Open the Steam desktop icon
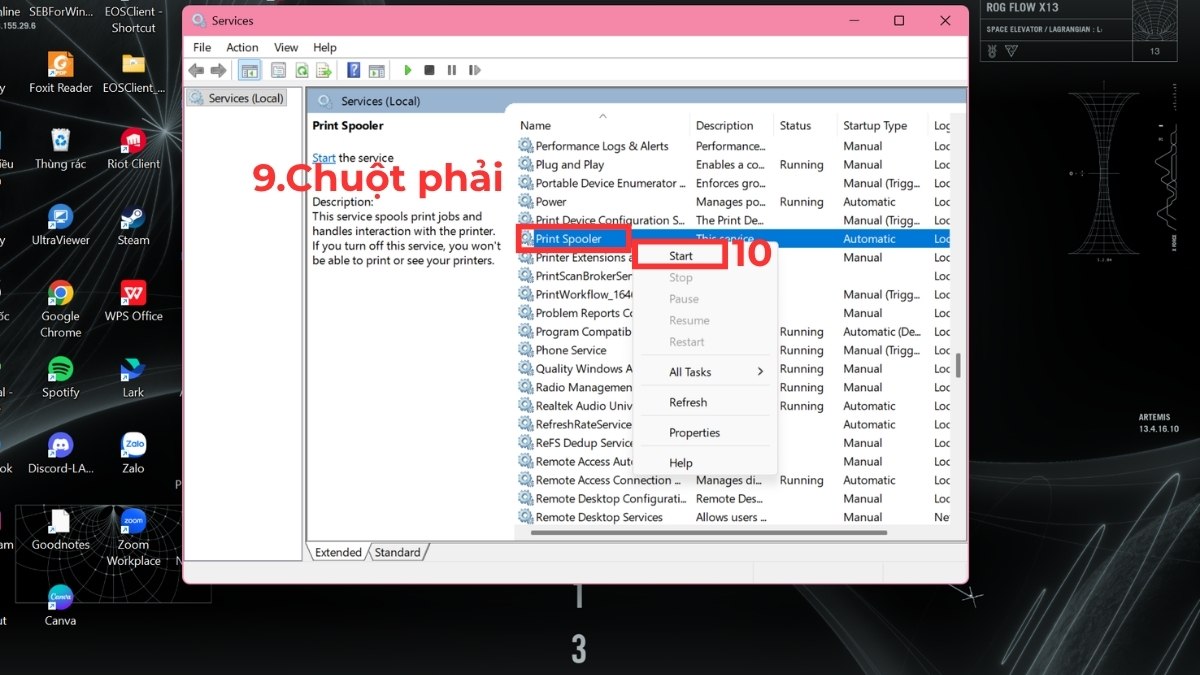 pyautogui.click(x=133, y=224)
